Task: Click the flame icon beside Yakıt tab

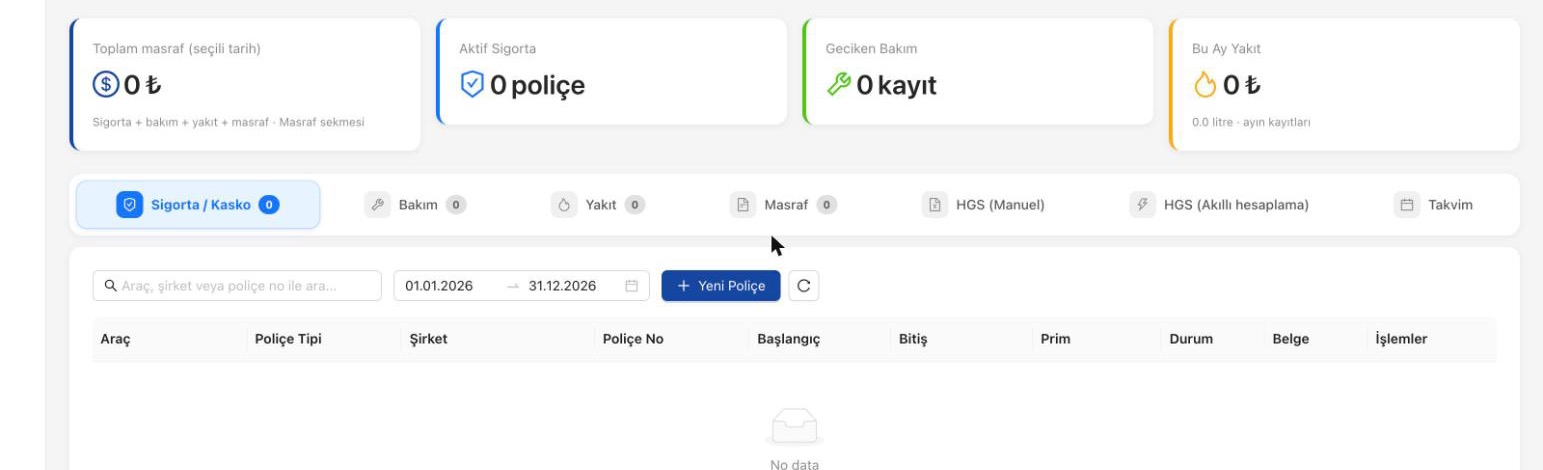Action: coord(564,205)
